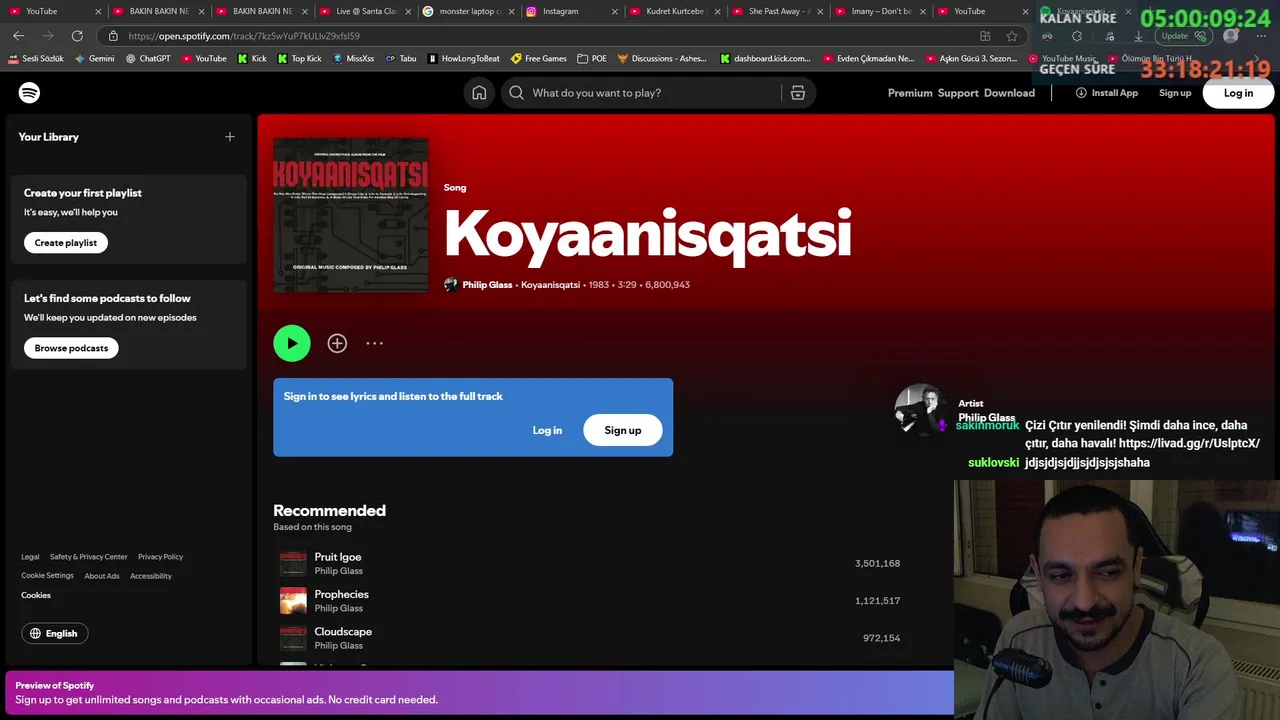Open the Safety & Privacy Center link
Image resolution: width=1280 pixels, height=720 pixels.
[x=89, y=557]
